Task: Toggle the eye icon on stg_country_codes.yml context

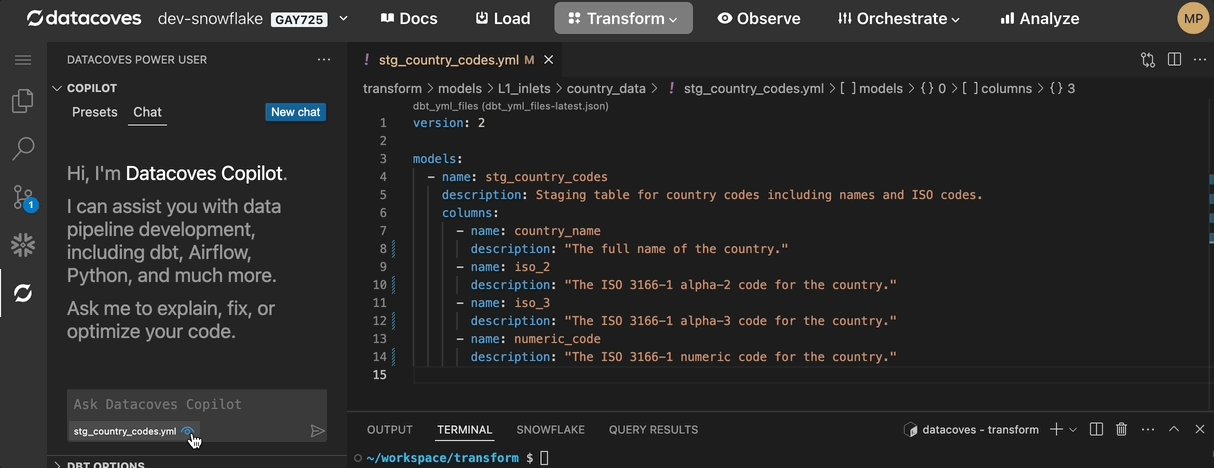Action: (x=187, y=431)
